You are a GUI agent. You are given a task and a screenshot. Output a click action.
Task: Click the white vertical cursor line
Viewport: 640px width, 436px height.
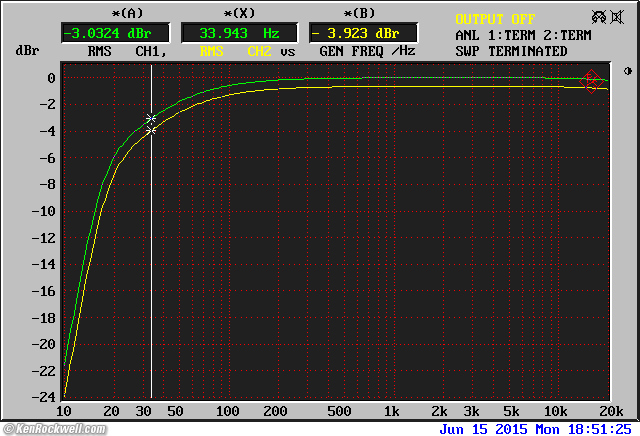(x=151, y=231)
